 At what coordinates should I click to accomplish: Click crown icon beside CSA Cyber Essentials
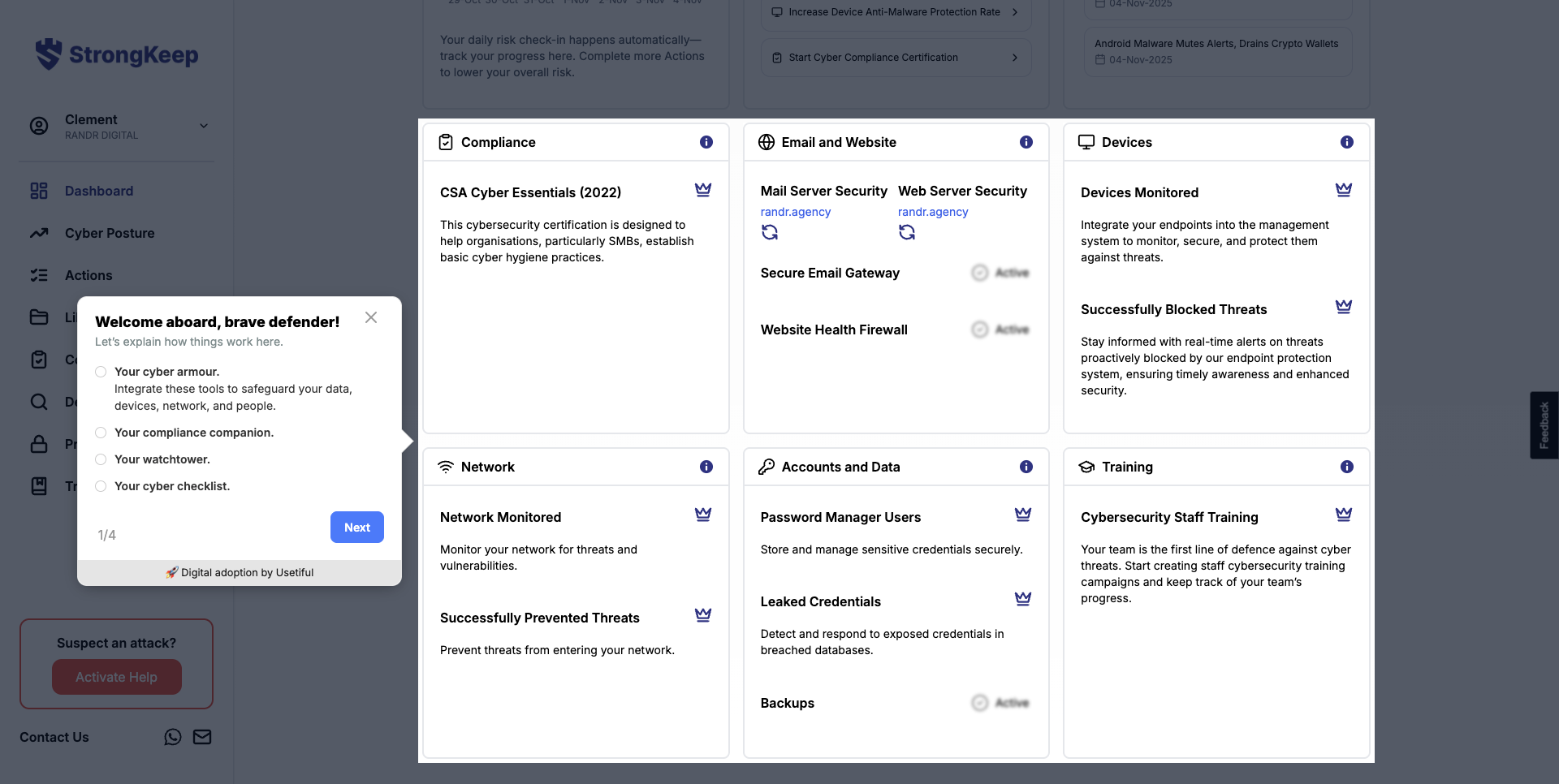pyautogui.click(x=703, y=190)
